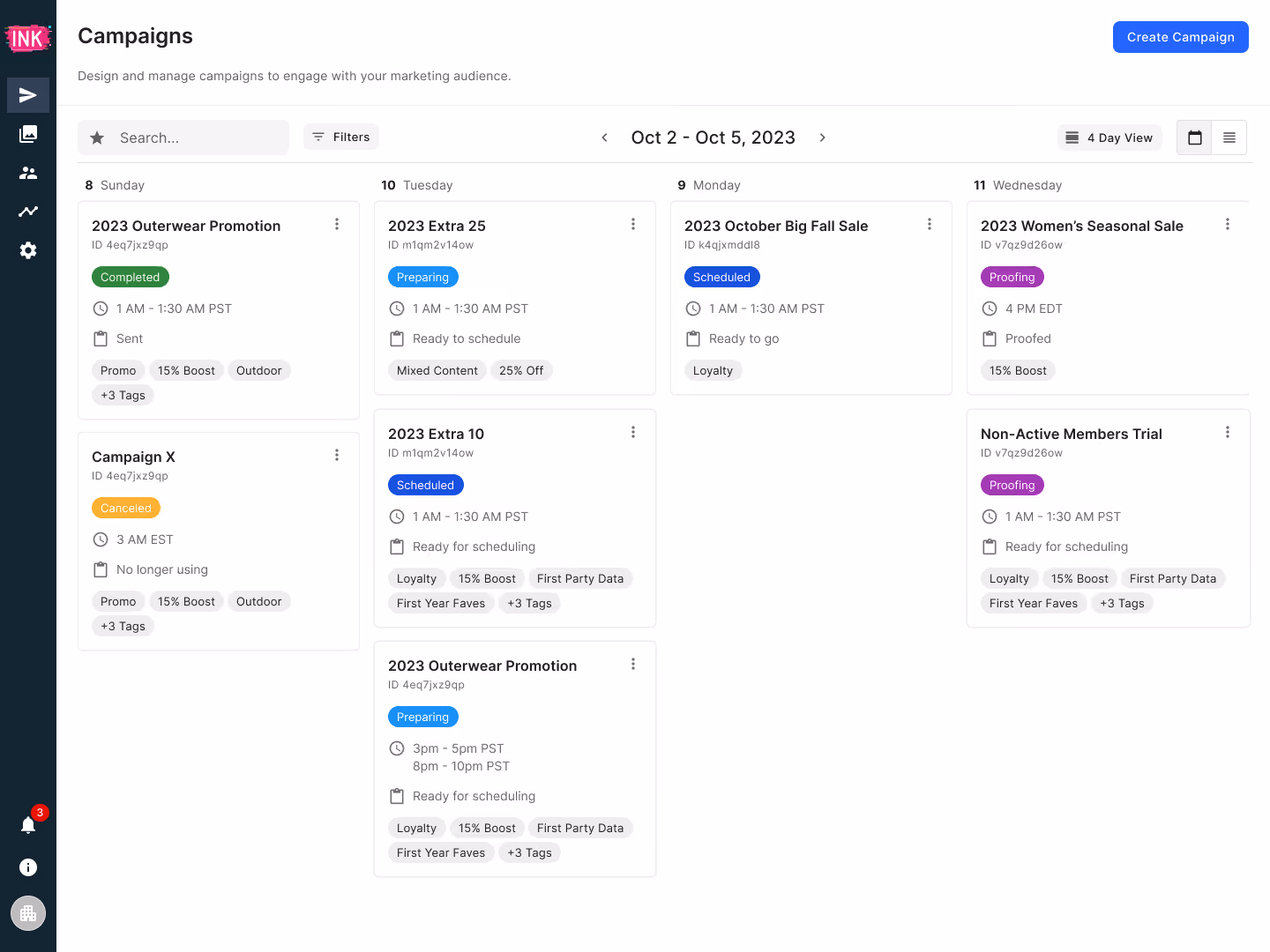Open the 2023 Extra 25 campaign title
Viewport: 1270px width, 952px height.
(437, 226)
